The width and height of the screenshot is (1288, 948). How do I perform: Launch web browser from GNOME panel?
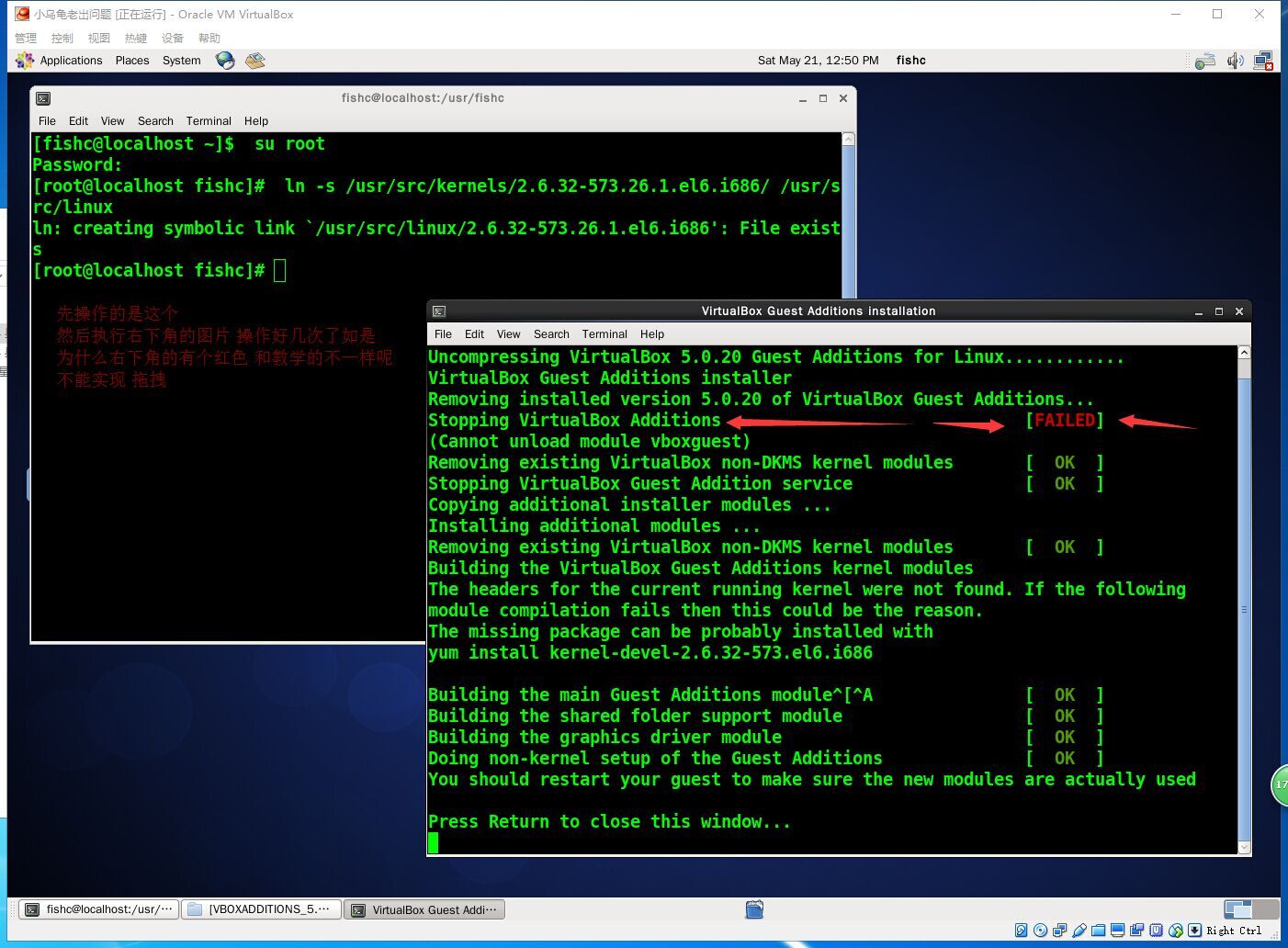(x=225, y=61)
